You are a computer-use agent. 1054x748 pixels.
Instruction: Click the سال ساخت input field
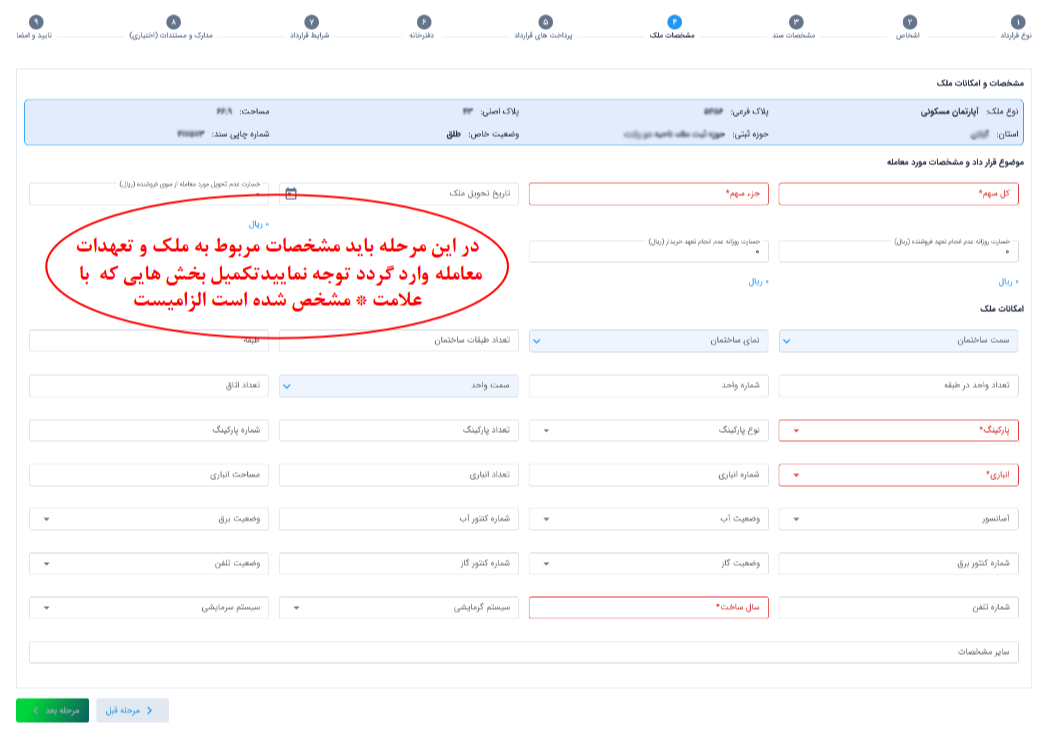pyautogui.click(x=648, y=608)
